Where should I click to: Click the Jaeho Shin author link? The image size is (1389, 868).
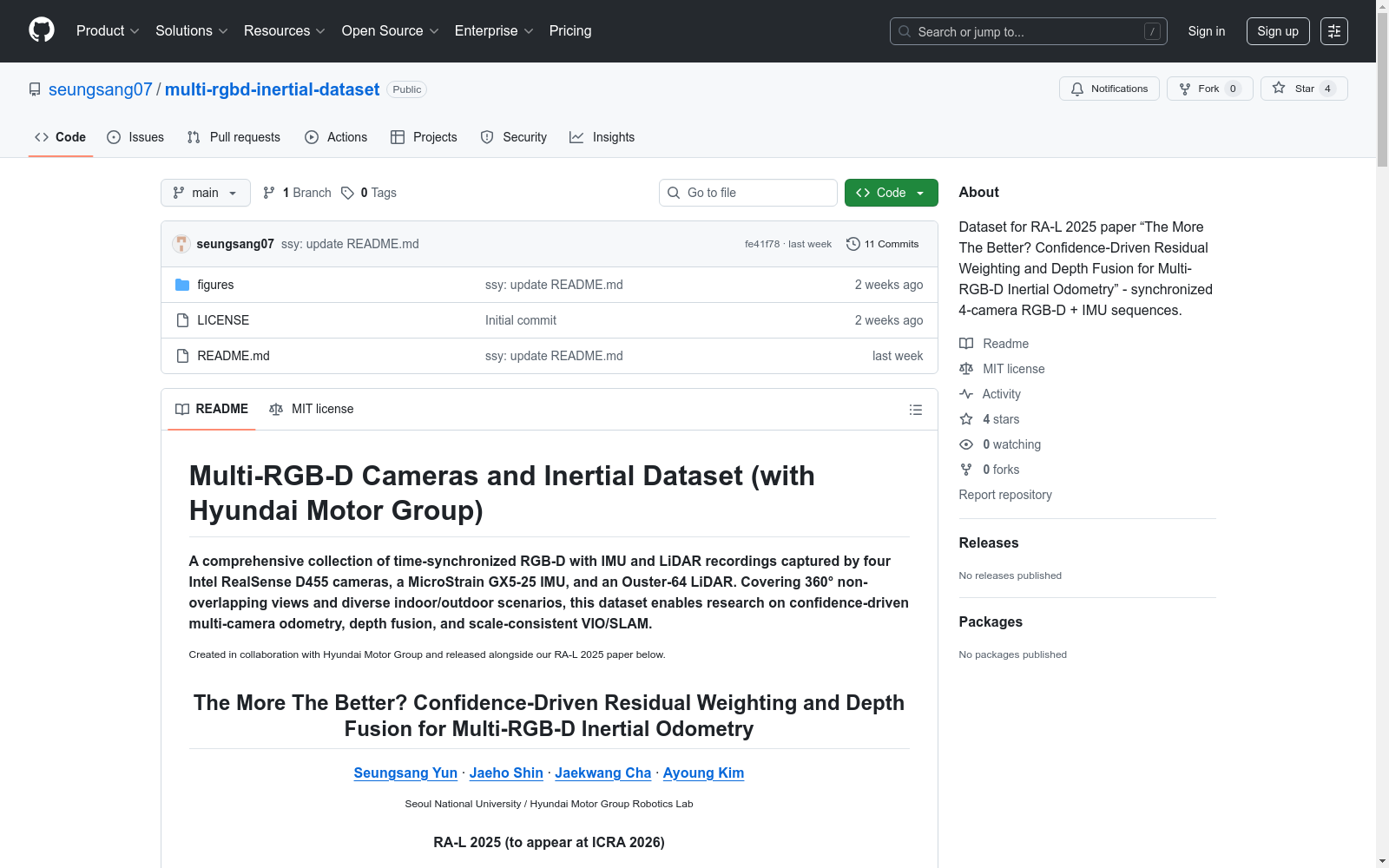click(506, 773)
